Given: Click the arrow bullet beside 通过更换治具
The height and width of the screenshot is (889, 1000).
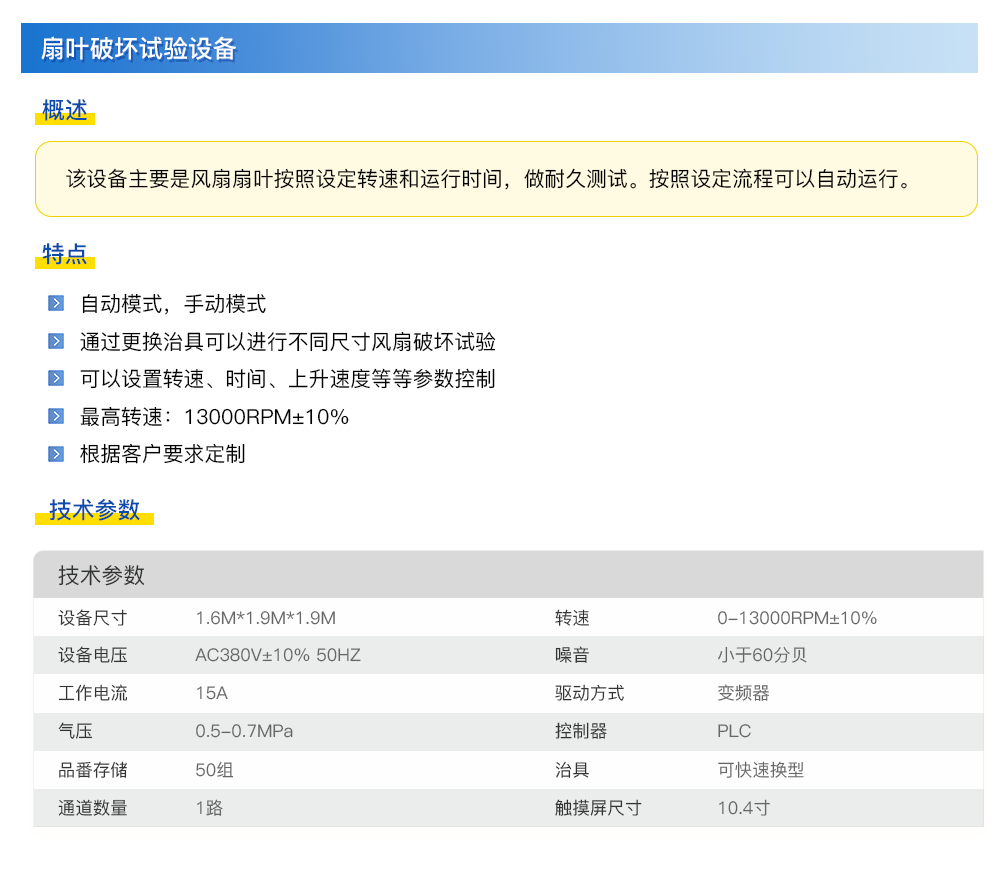Looking at the screenshot, I should 56,341.
